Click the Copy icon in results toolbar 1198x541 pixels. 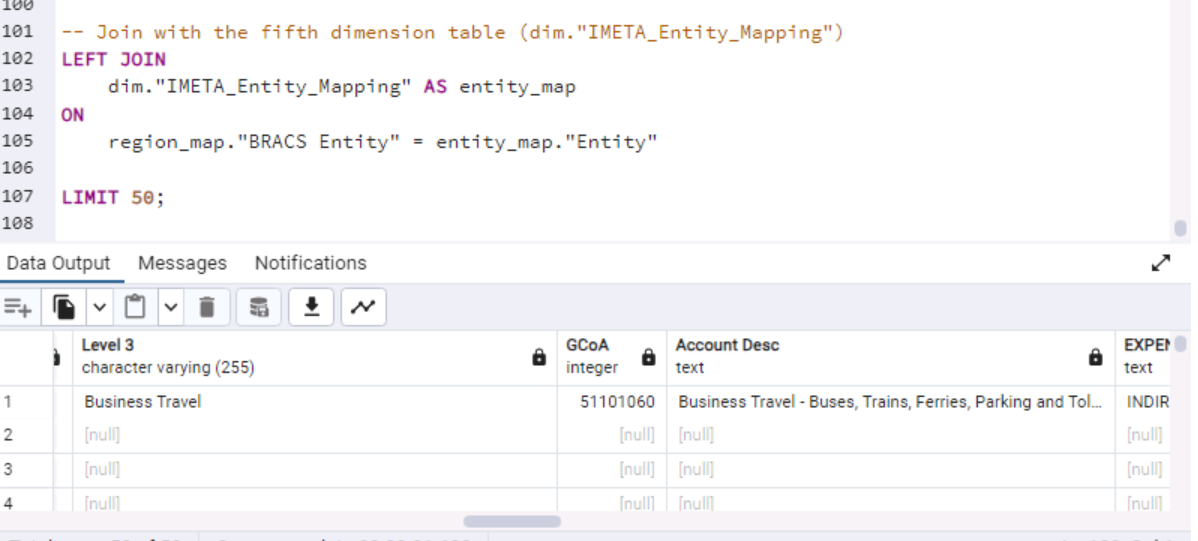[x=65, y=307]
